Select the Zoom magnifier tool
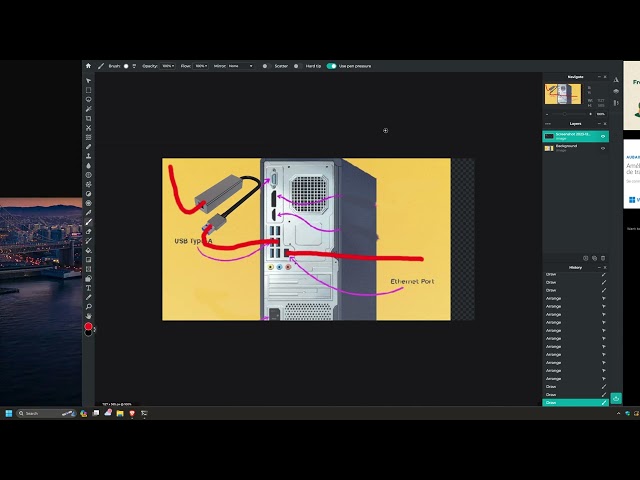The image size is (640, 480). click(88, 307)
